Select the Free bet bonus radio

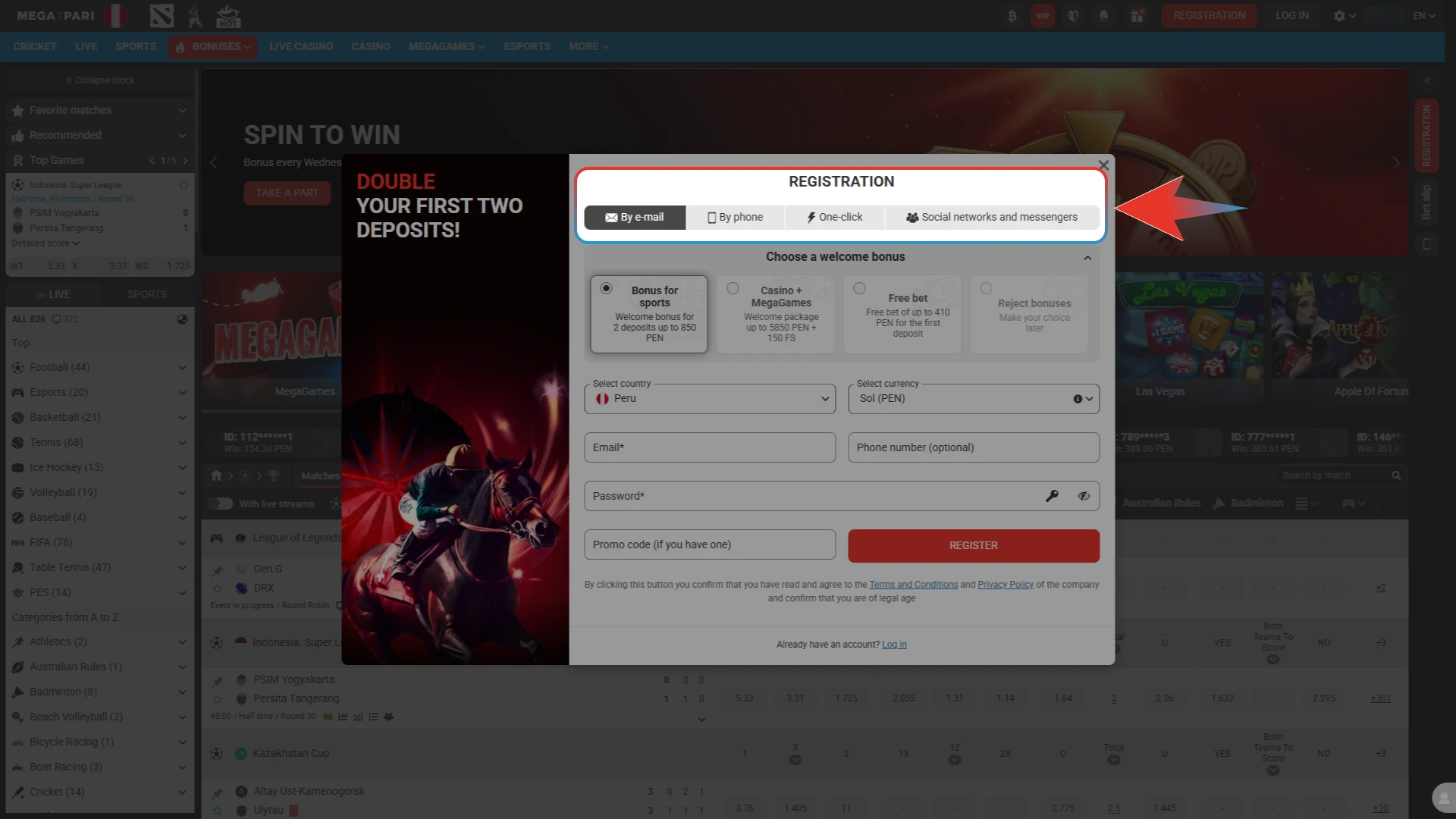(x=859, y=288)
